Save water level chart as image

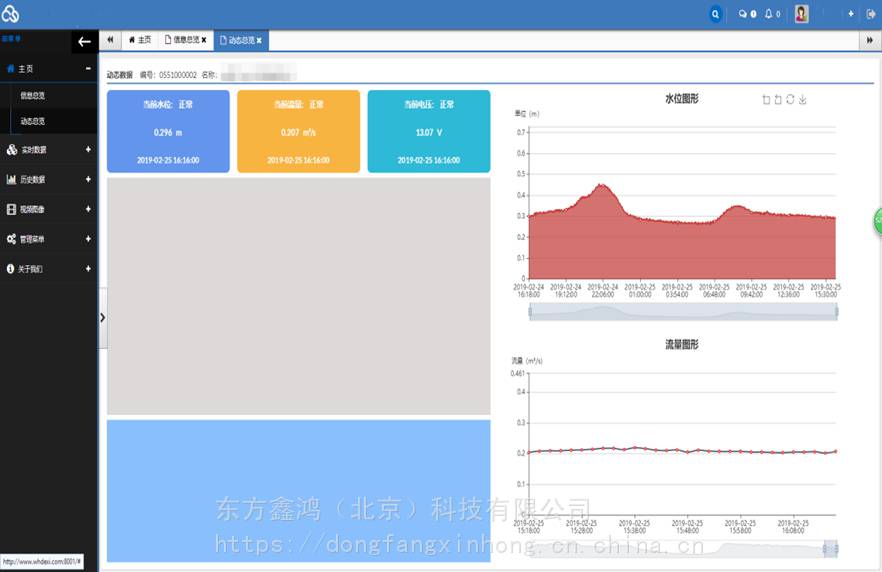(802, 99)
